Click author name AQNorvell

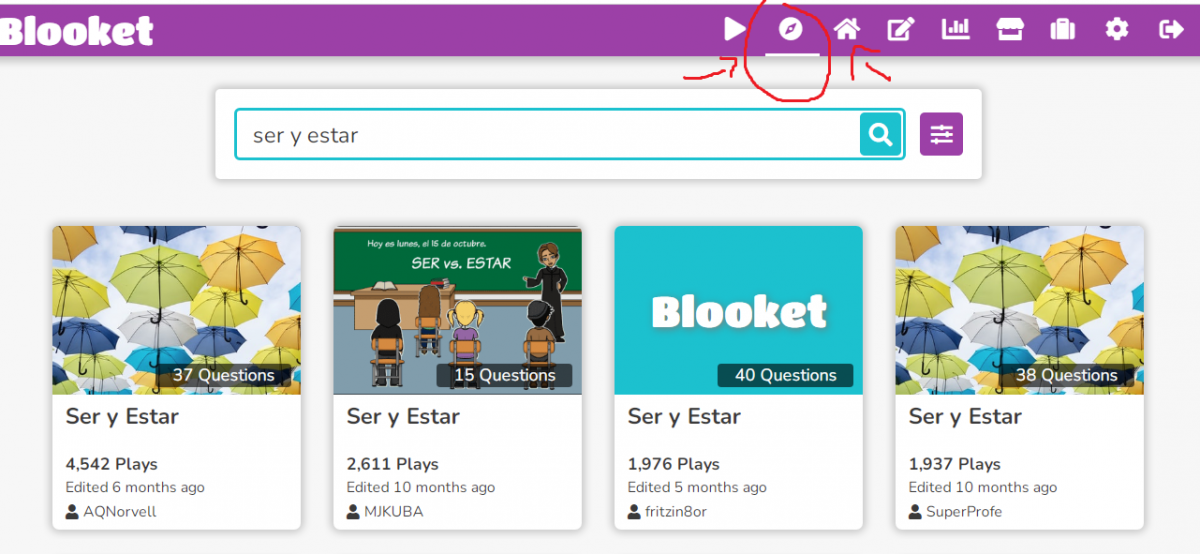coord(120,512)
